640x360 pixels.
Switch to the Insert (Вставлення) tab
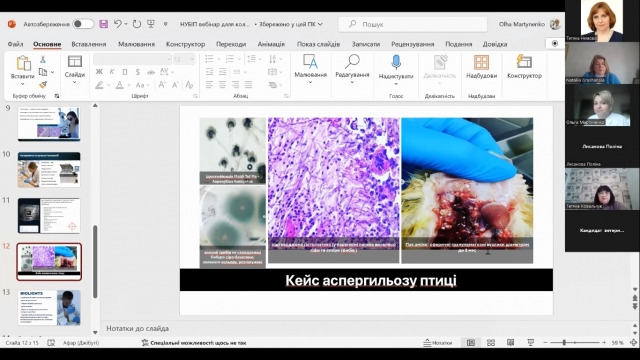[89, 44]
